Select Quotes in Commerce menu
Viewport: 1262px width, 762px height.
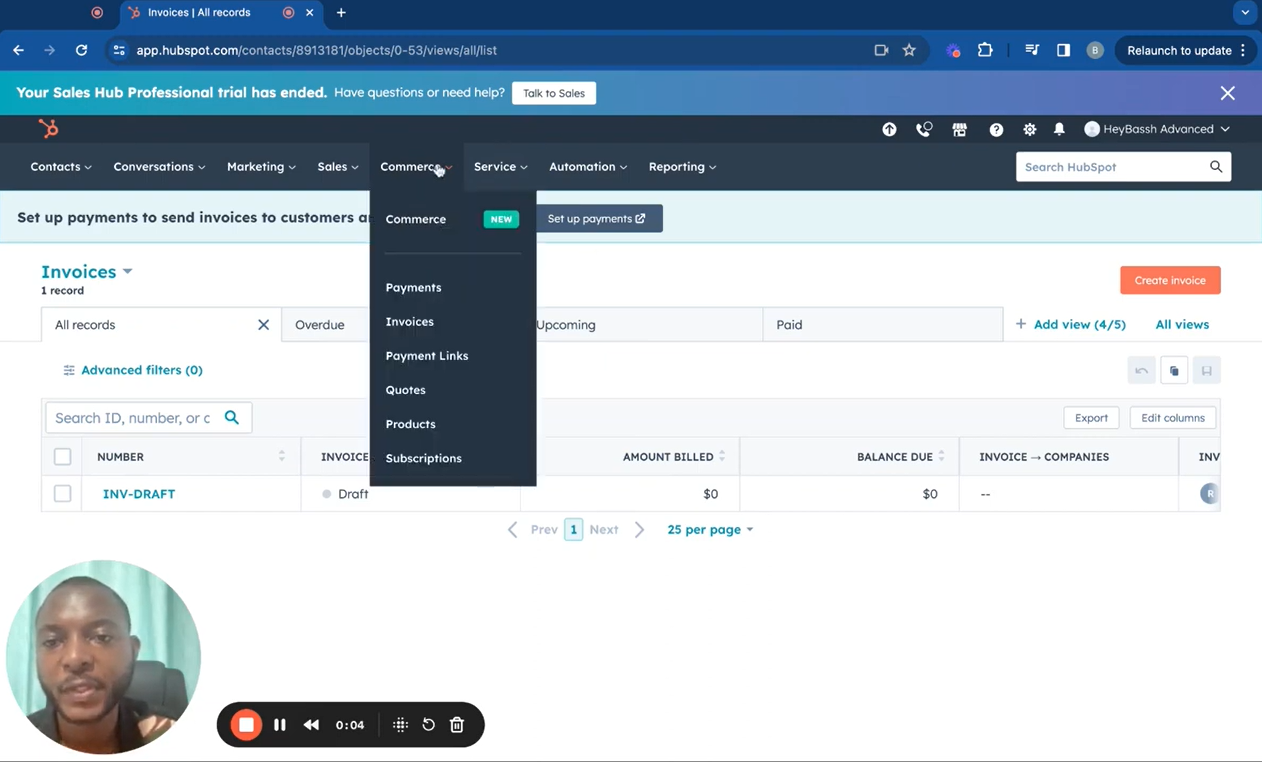(x=406, y=390)
